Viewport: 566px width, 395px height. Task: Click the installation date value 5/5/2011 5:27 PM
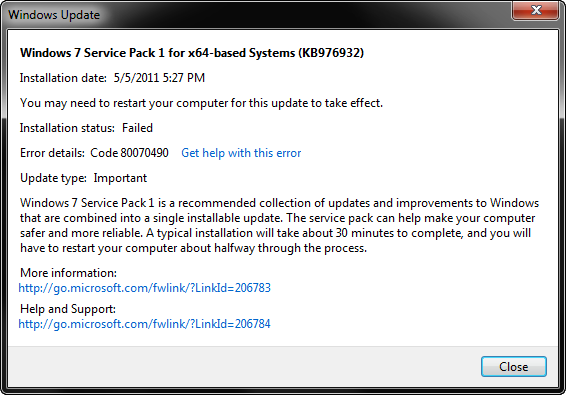[x=159, y=78]
